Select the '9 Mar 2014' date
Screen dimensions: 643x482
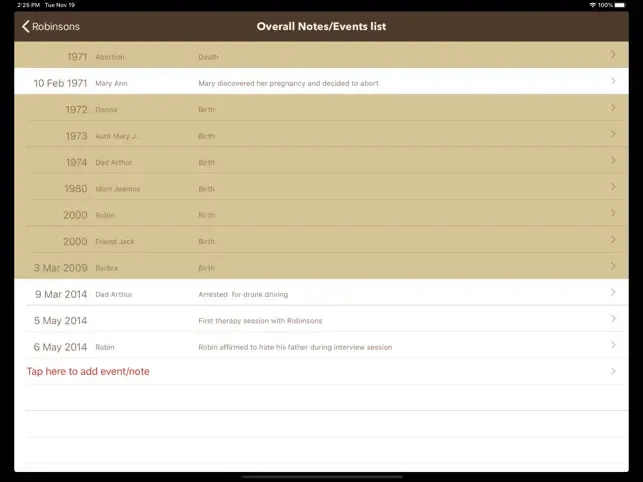[61, 295]
